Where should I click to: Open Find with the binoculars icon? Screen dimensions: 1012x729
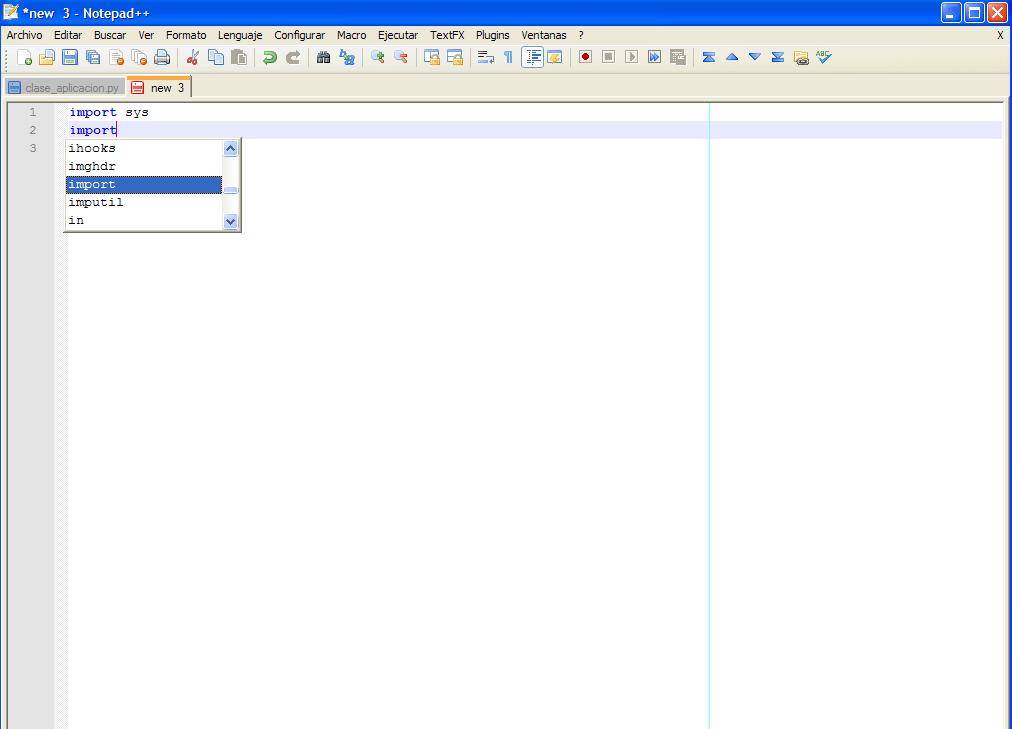pyautogui.click(x=323, y=57)
